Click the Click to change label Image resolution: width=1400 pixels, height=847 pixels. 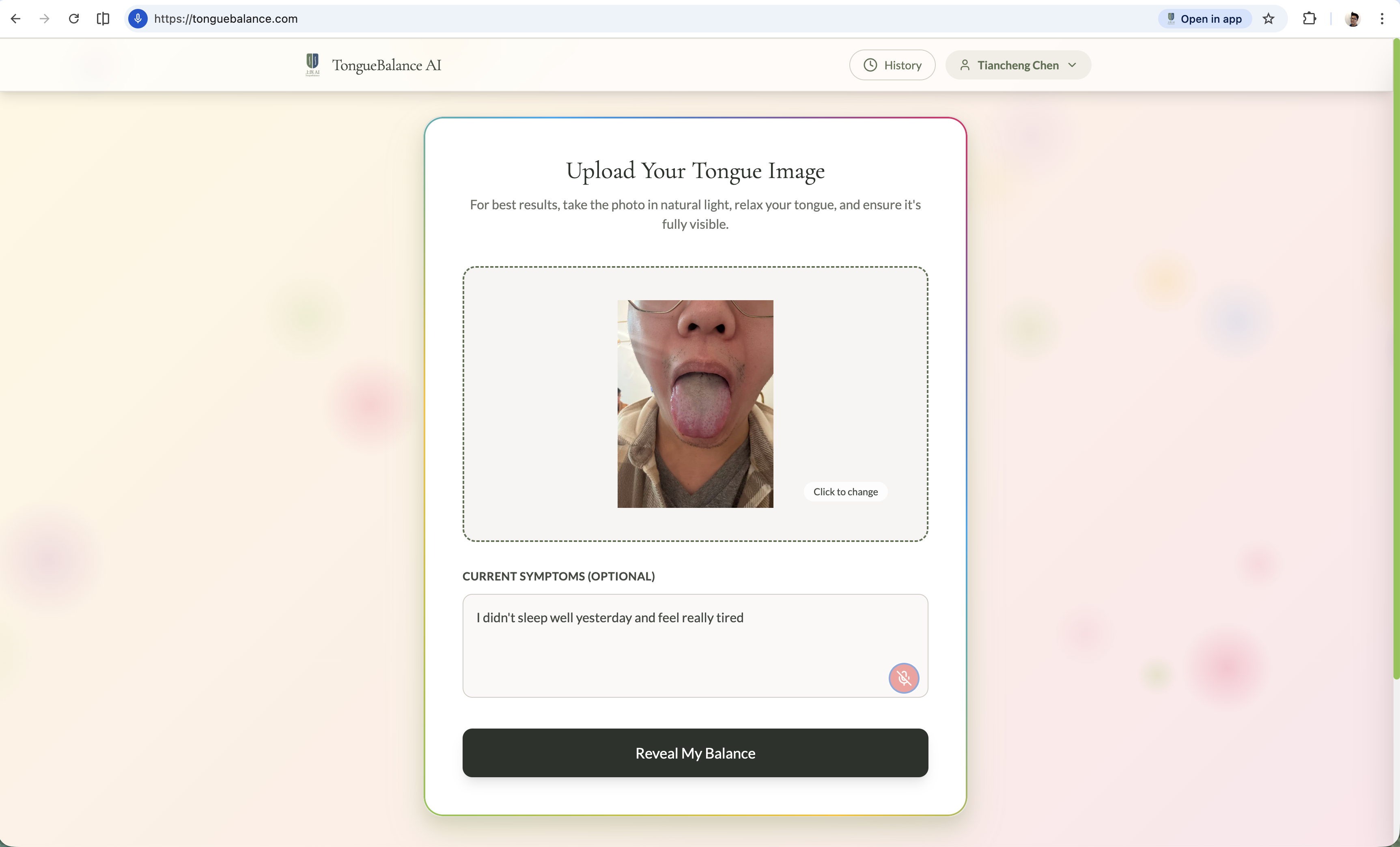[845, 492]
